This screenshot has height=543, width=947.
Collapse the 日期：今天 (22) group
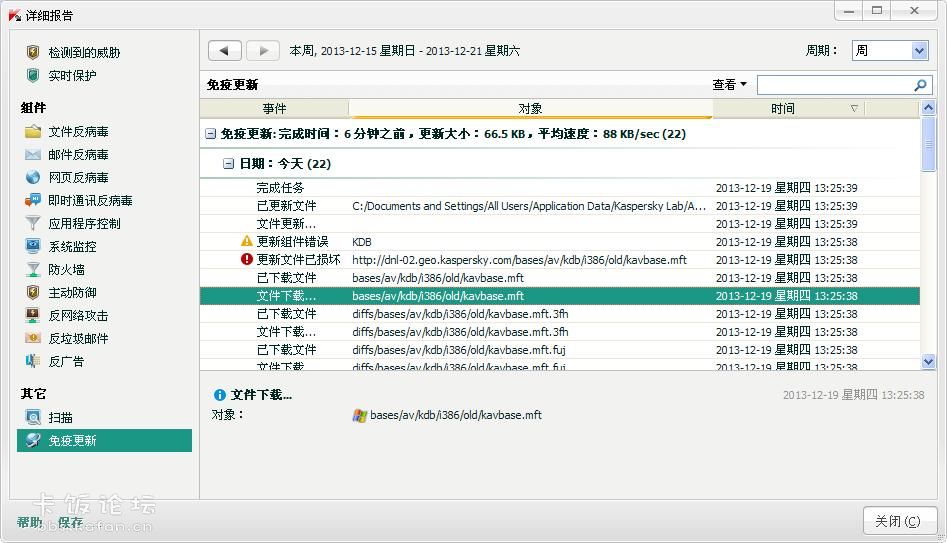click(228, 164)
